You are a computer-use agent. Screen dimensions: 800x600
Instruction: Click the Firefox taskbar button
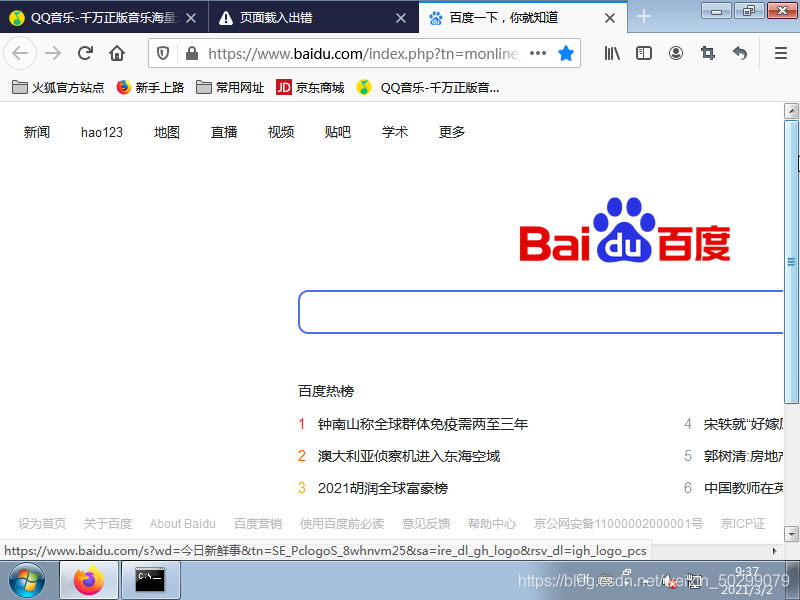(89, 580)
